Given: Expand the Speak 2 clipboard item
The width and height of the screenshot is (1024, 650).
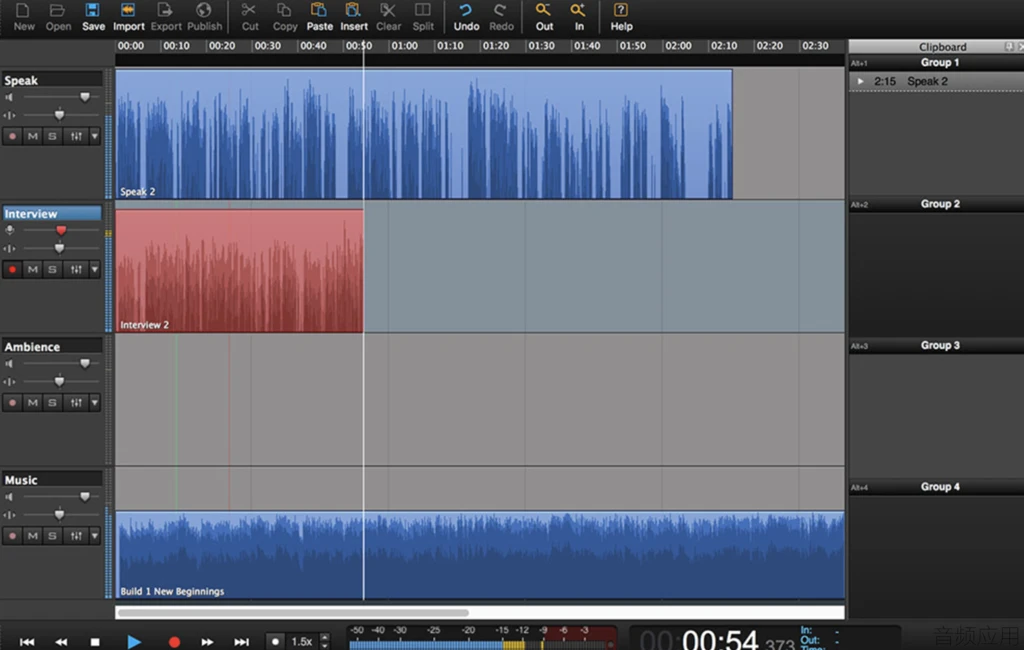Looking at the screenshot, I should [860, 81].
